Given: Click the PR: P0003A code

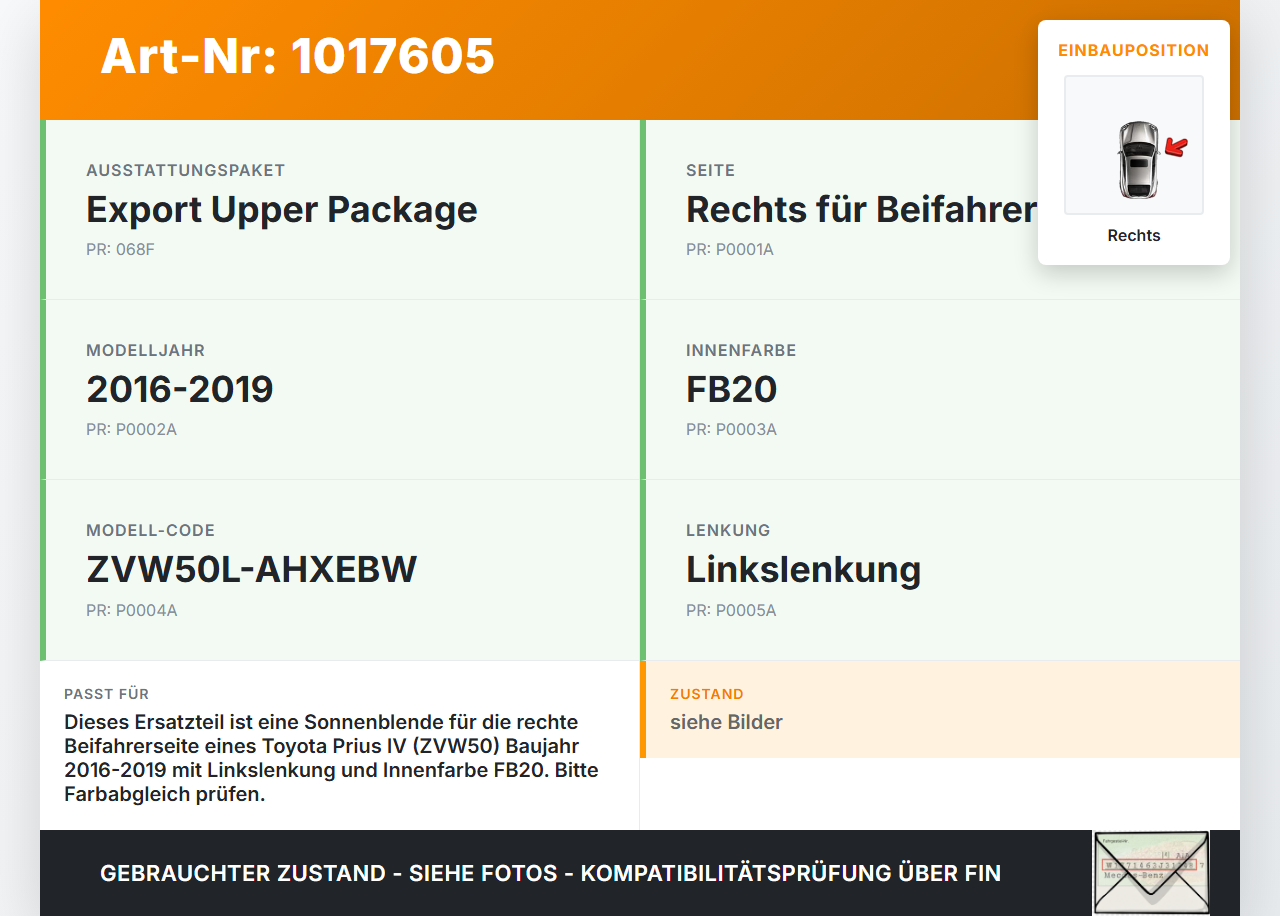Looking at the screenshot, I should [x=731, y=430].
